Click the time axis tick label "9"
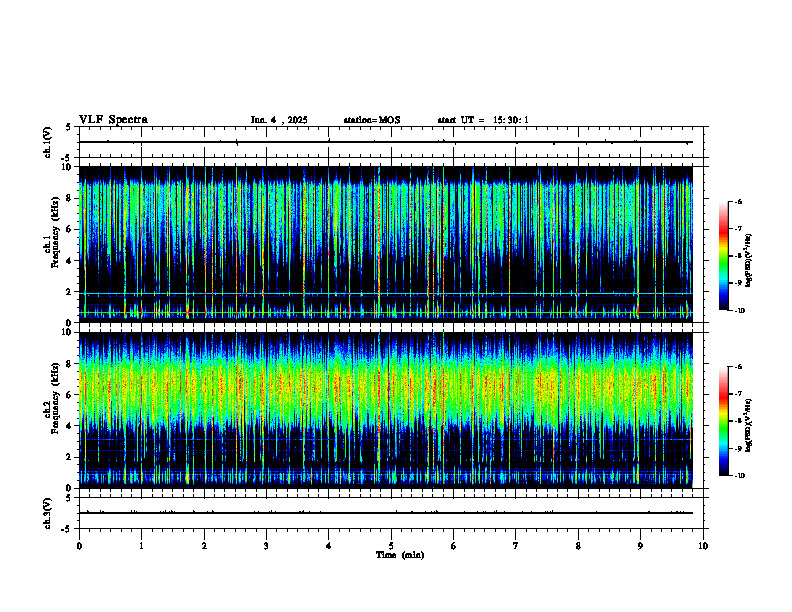The width and height of the screenshot is (792, 612). click(640, 546)
